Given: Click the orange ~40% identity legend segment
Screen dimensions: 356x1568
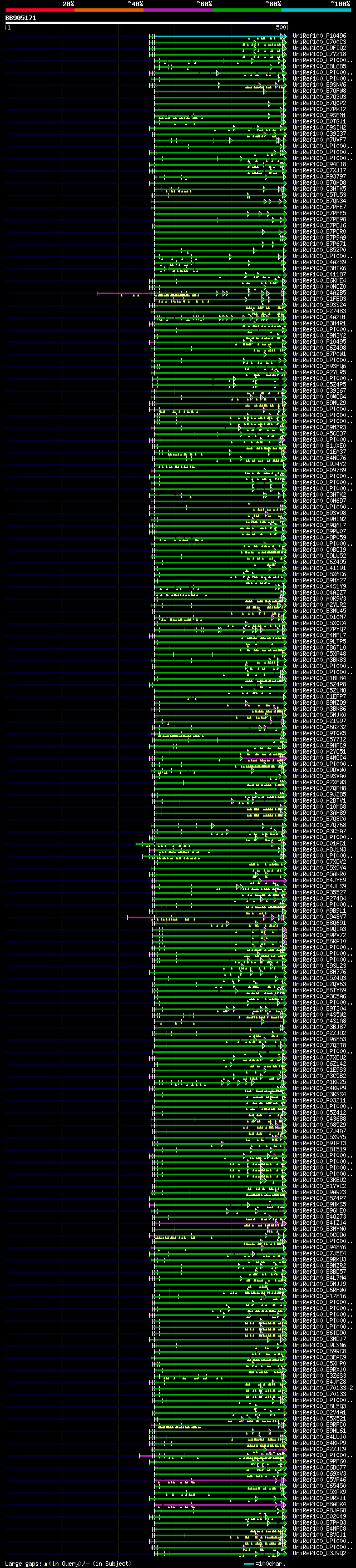Looking at the screenshot, I should 109,10.
